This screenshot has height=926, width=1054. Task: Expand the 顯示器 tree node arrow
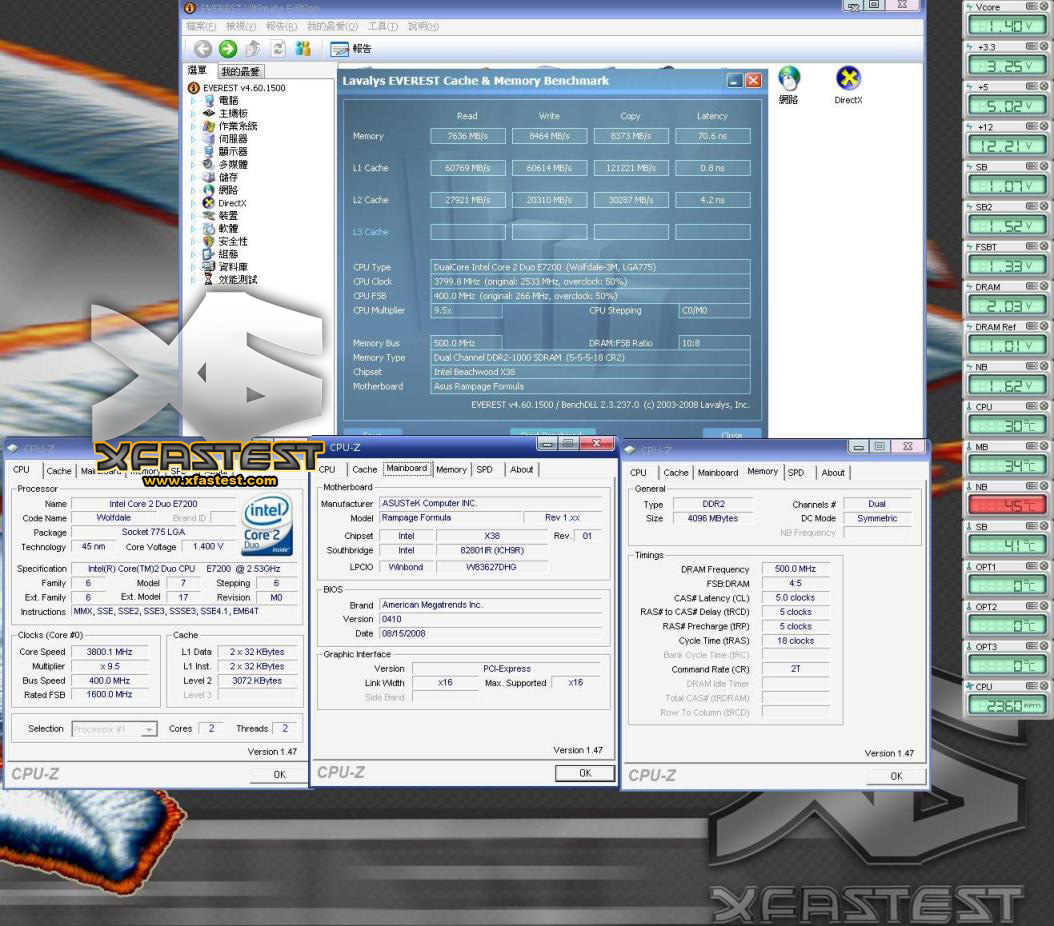[x=194, y=151]
